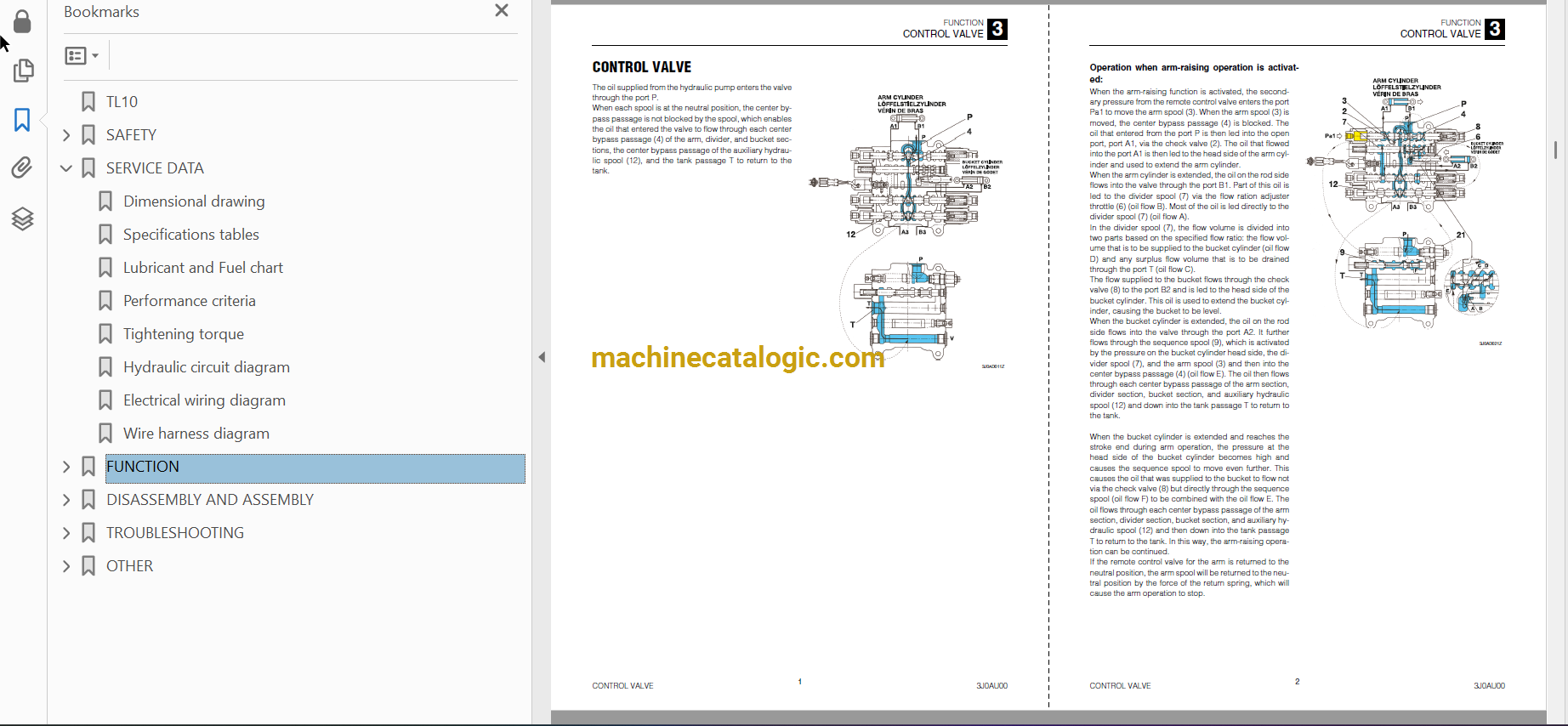Click the Performance criteria bookmark icon

click(x=105, y=301)
